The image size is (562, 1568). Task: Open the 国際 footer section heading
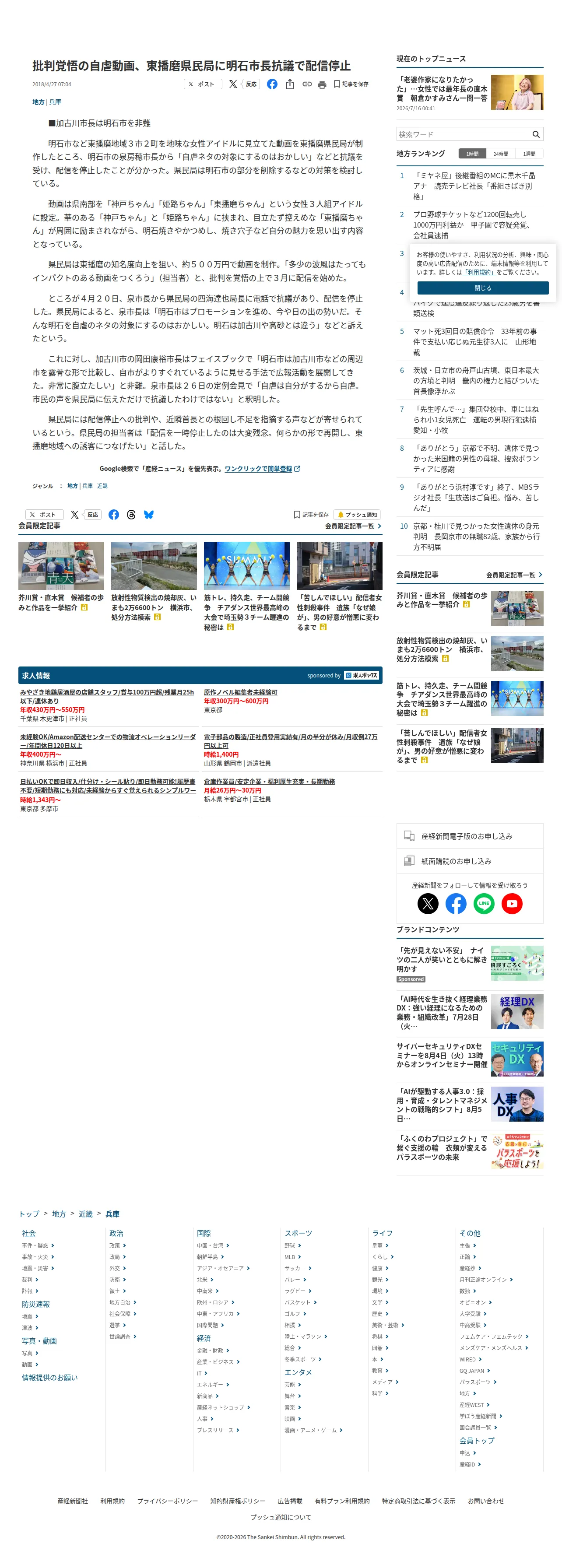click(x=204, y=1233)
